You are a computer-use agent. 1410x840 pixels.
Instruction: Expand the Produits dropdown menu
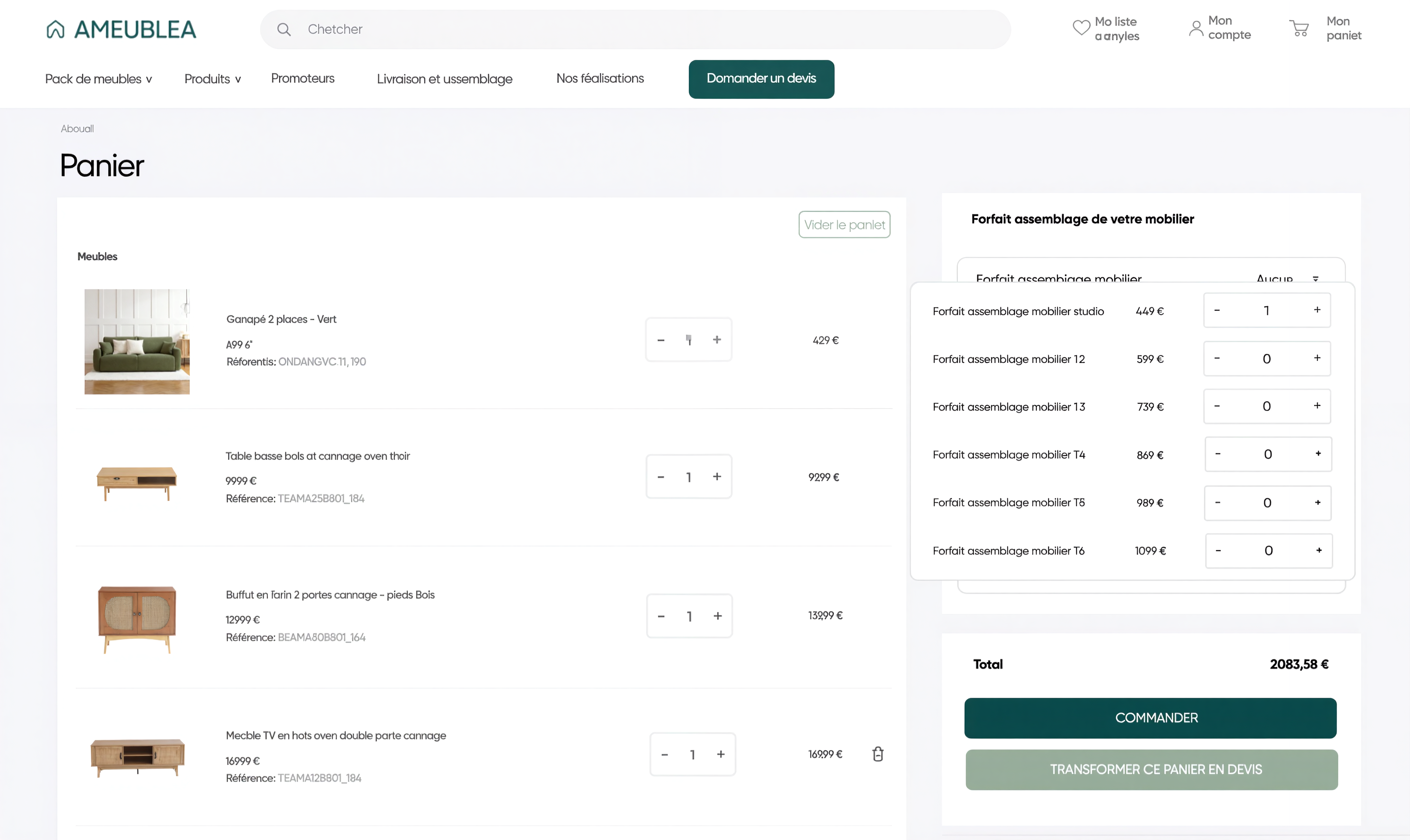coord(212,79)
